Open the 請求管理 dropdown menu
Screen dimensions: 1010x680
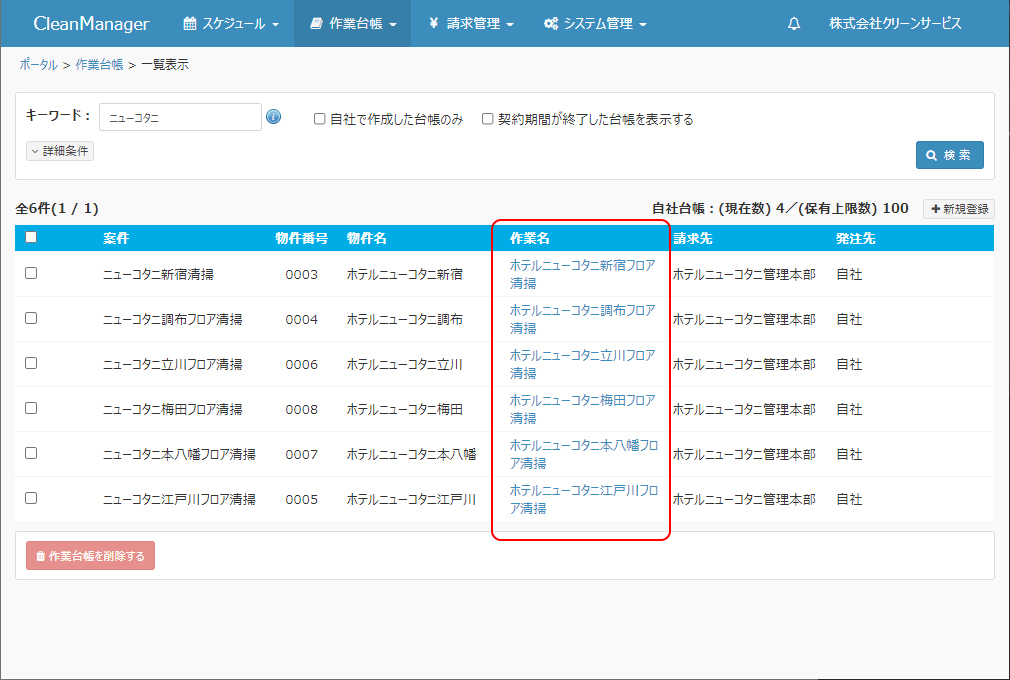click(x=470, y=24)
